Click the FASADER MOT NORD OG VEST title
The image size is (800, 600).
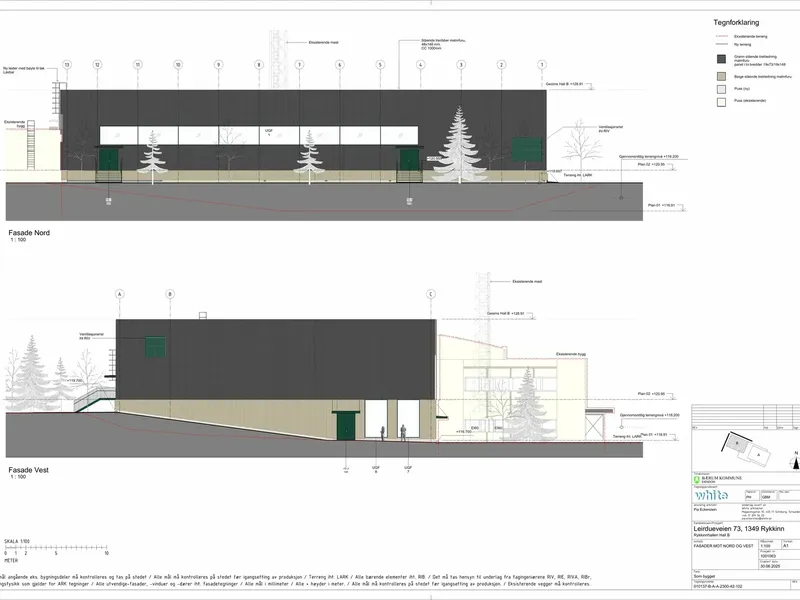click(723, 546)
